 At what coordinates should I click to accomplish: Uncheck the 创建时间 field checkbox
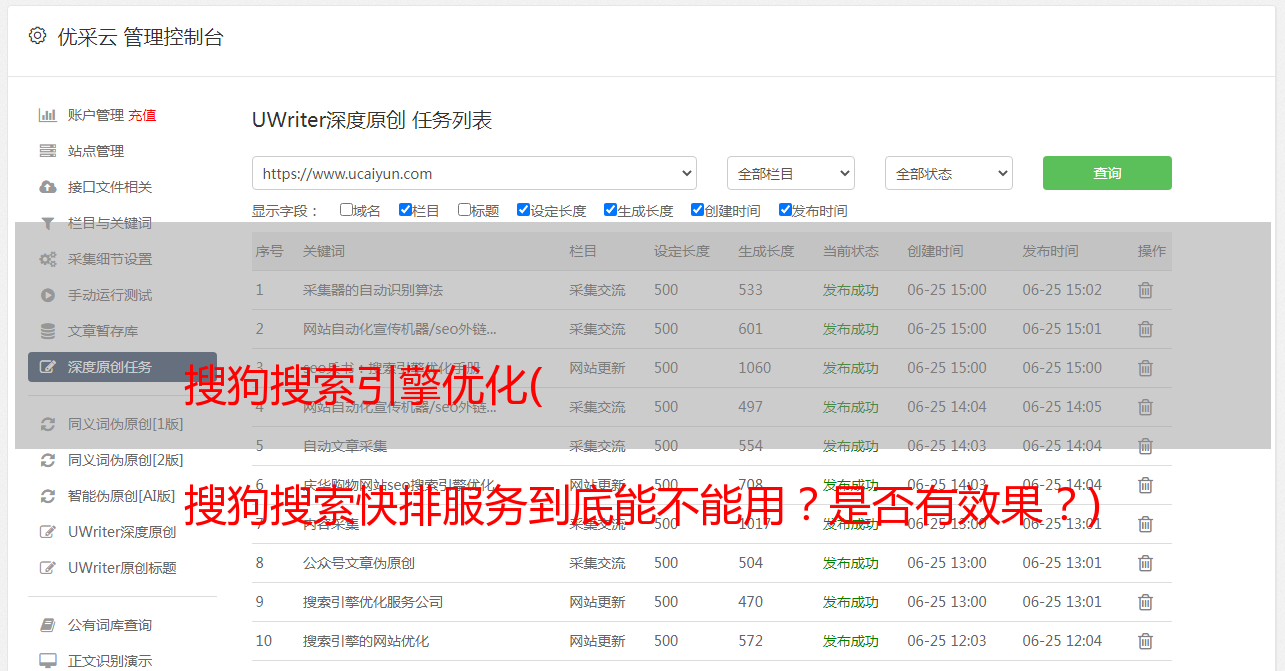point(697,210)
